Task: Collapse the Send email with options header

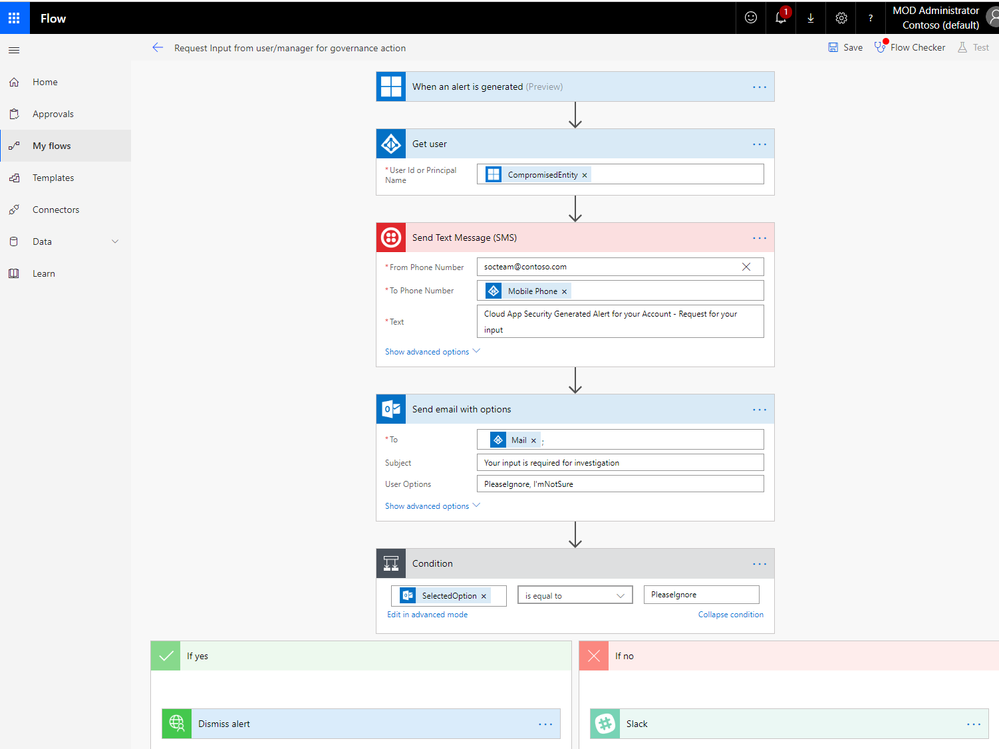Action: coord(575,410)
